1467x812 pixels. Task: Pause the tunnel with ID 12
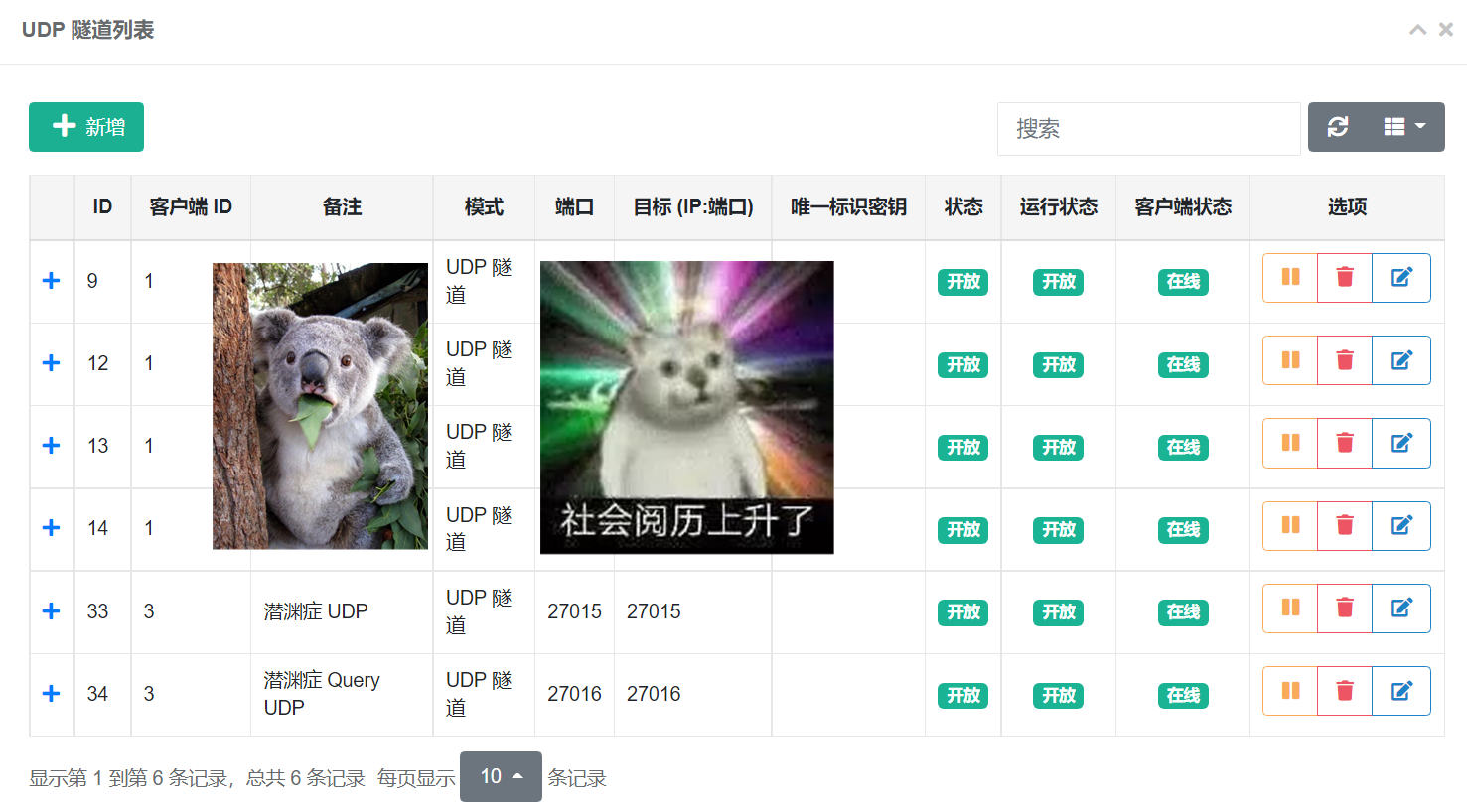[x=1290, y=360]
